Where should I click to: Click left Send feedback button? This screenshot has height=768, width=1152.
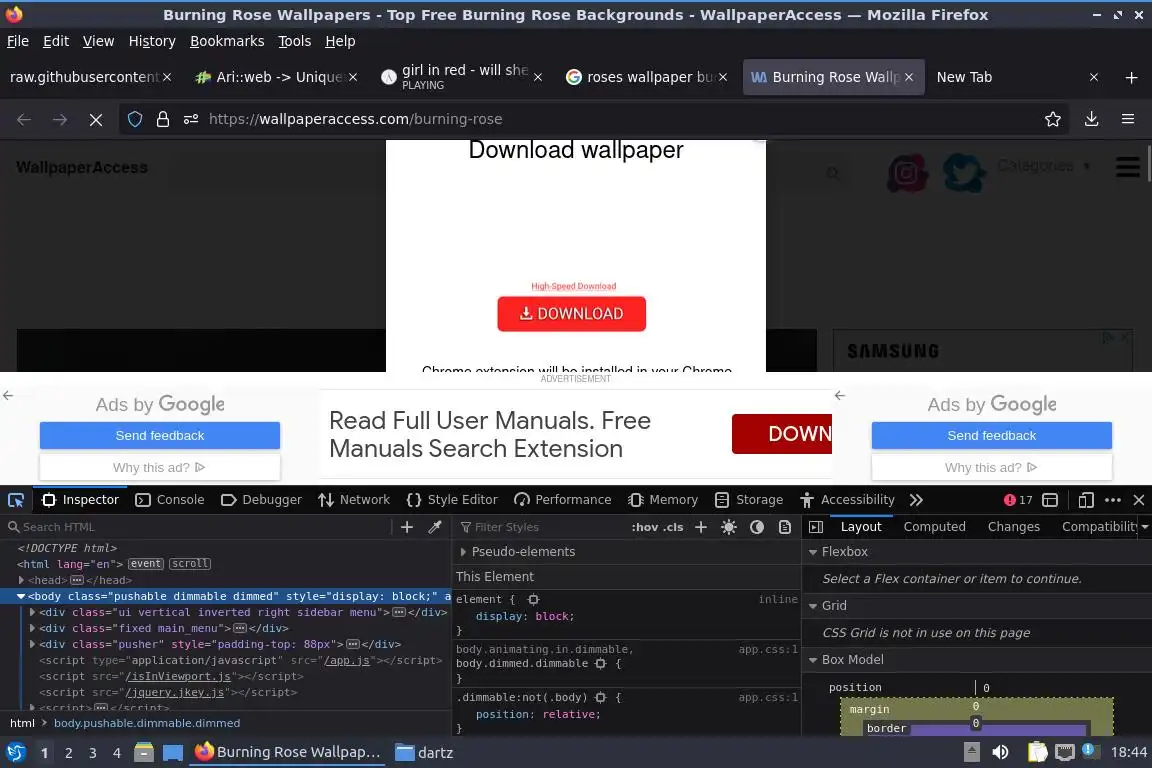pyautogui.click(x=159, y=436)
